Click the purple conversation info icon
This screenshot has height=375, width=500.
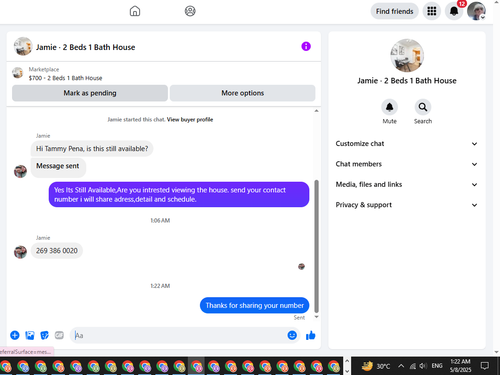pos(306,46)
